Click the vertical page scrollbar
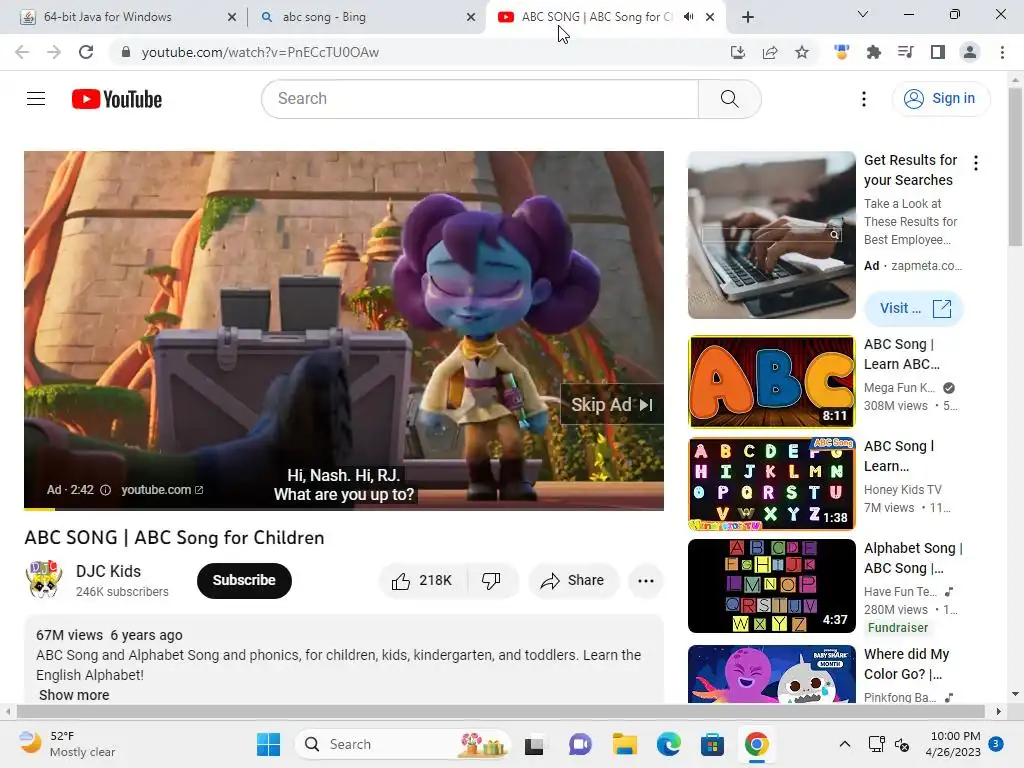Image resolution: width=1024 pixels, height=768 pixels. tap(1015, 167)
